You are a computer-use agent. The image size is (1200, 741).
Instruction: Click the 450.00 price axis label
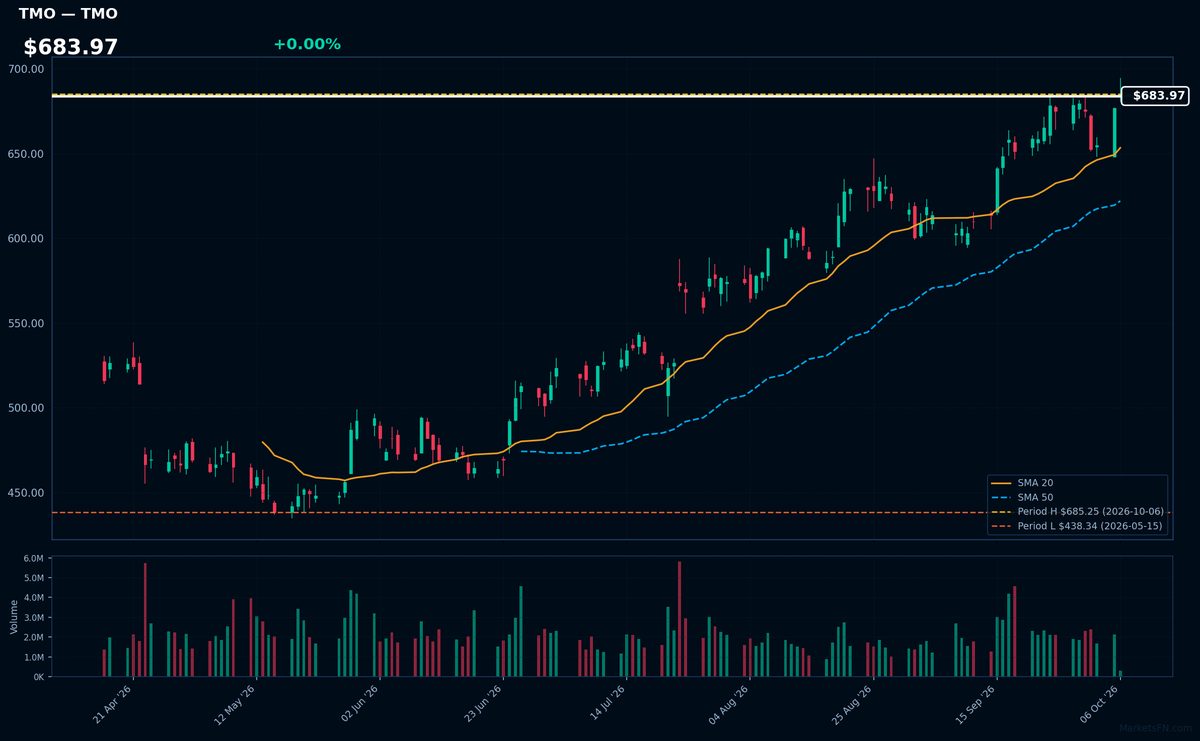point(25,493)
